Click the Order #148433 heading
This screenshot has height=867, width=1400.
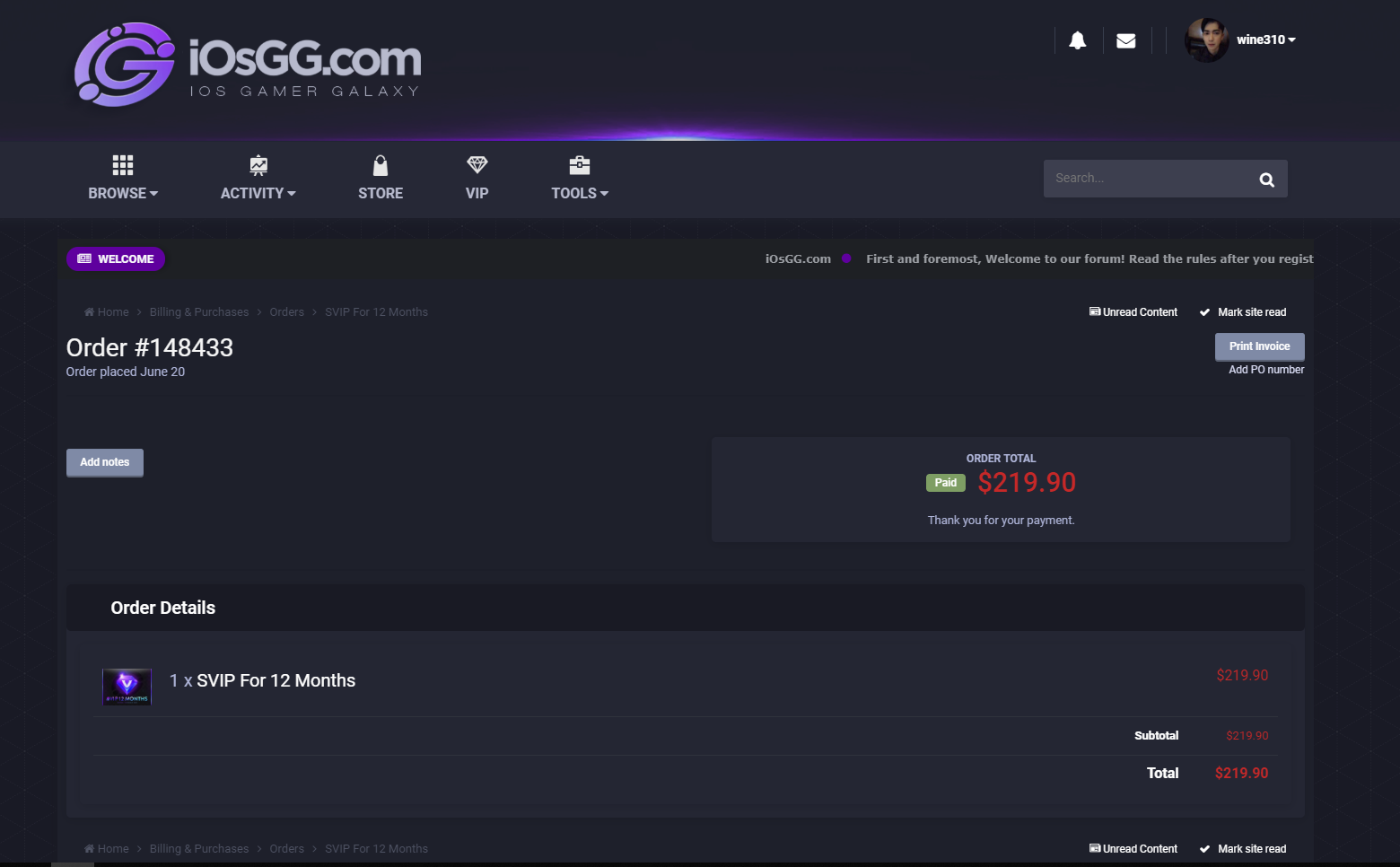150,347
